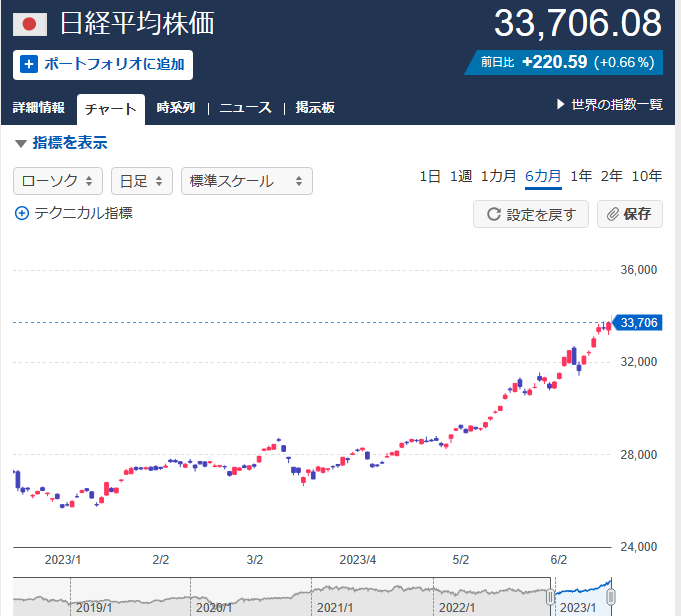The height and width of the screenshot is (616, 681).
Task: Click the plus icon for ポートフォリオに追加
Action: click(x=29, y=65)
